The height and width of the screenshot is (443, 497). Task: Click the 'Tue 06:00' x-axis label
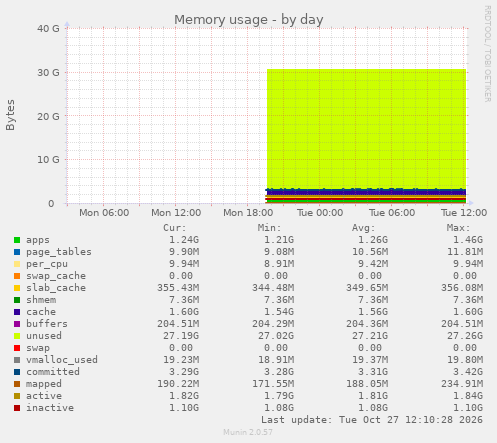click(x=392, y=213)
